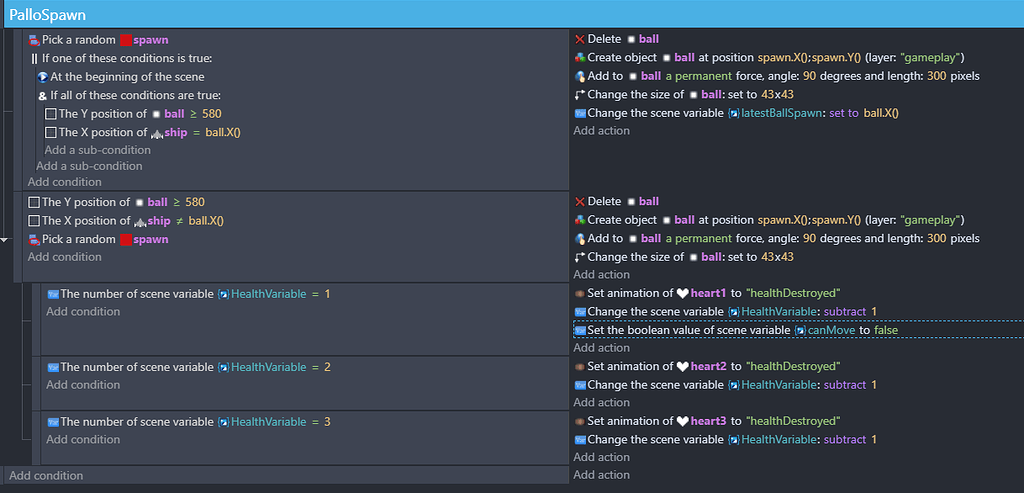
Task: Select the canMove boolean set to false action
Action: pos(736,330)
